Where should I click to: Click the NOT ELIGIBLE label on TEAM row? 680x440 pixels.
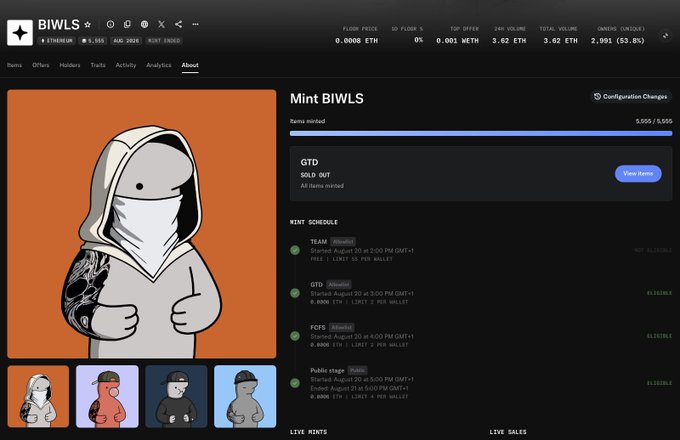(x=653, y=250)
